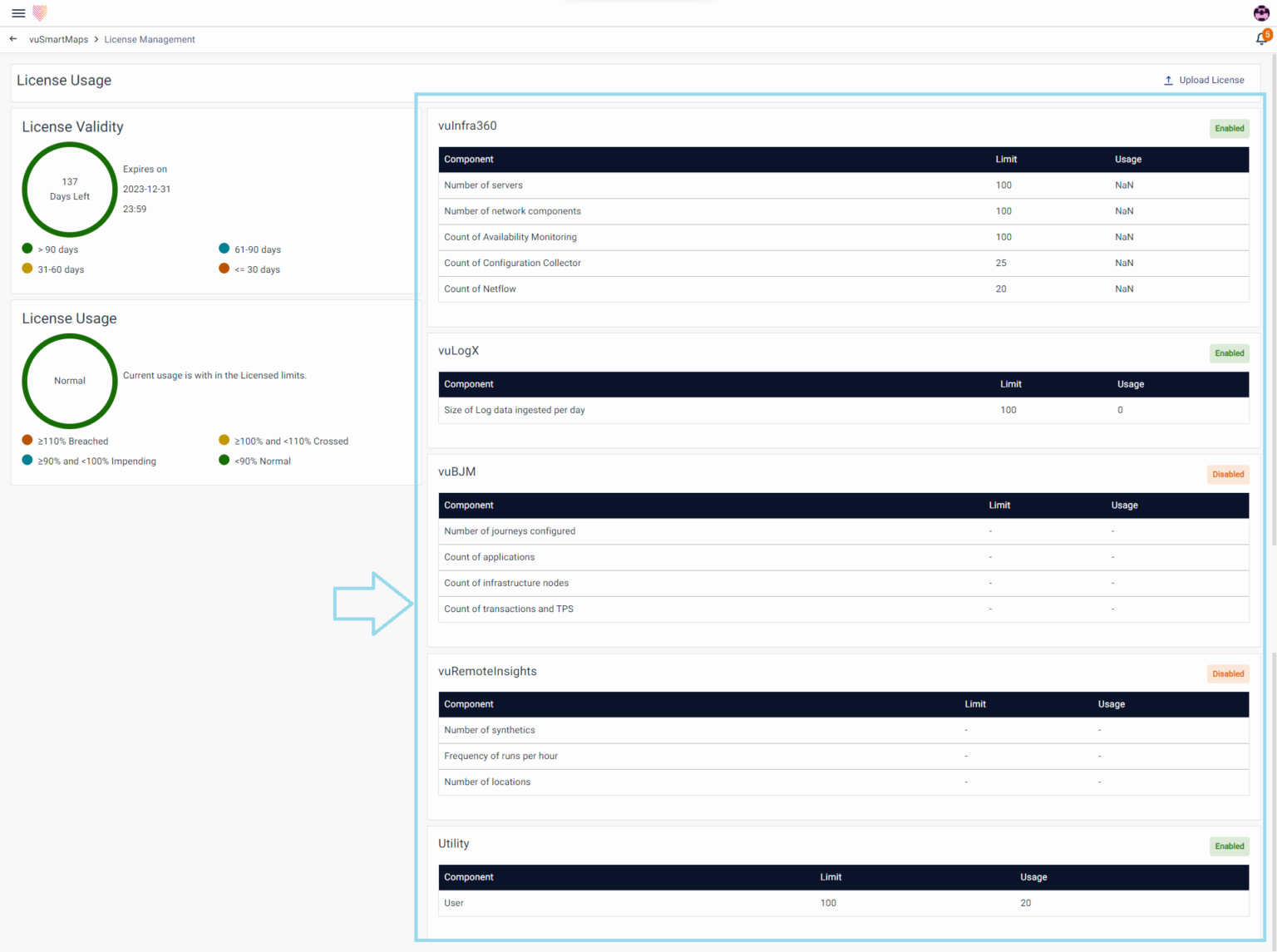Click the Disabled badge for vuBJM

[1228, 475]
